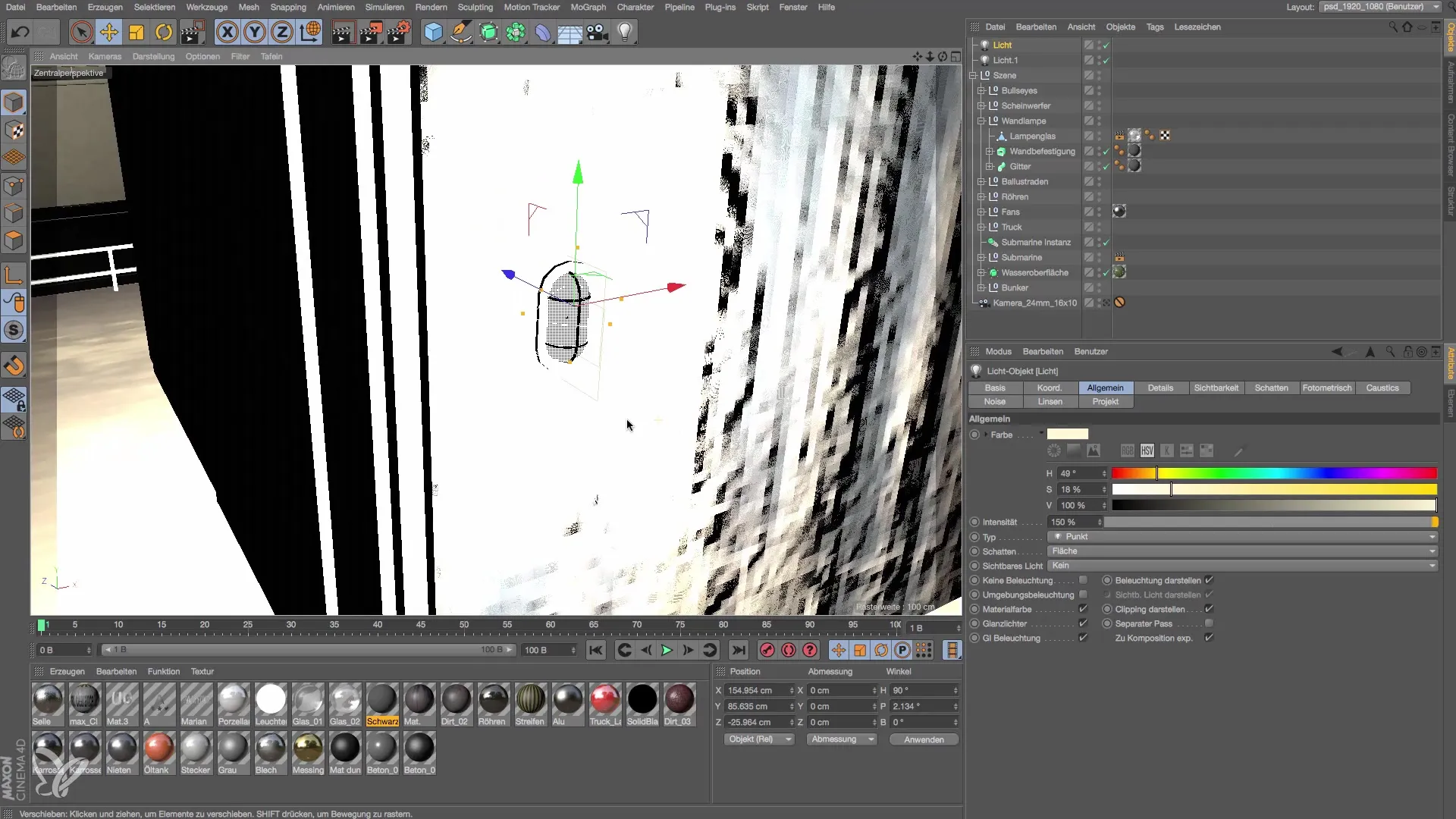
Task: Add a cube primitive object
Action: click(434, 32)
